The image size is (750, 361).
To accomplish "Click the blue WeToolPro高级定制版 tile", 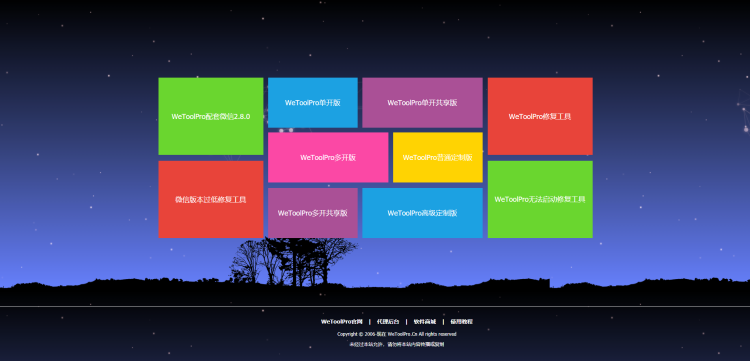I will click(422, 213).
